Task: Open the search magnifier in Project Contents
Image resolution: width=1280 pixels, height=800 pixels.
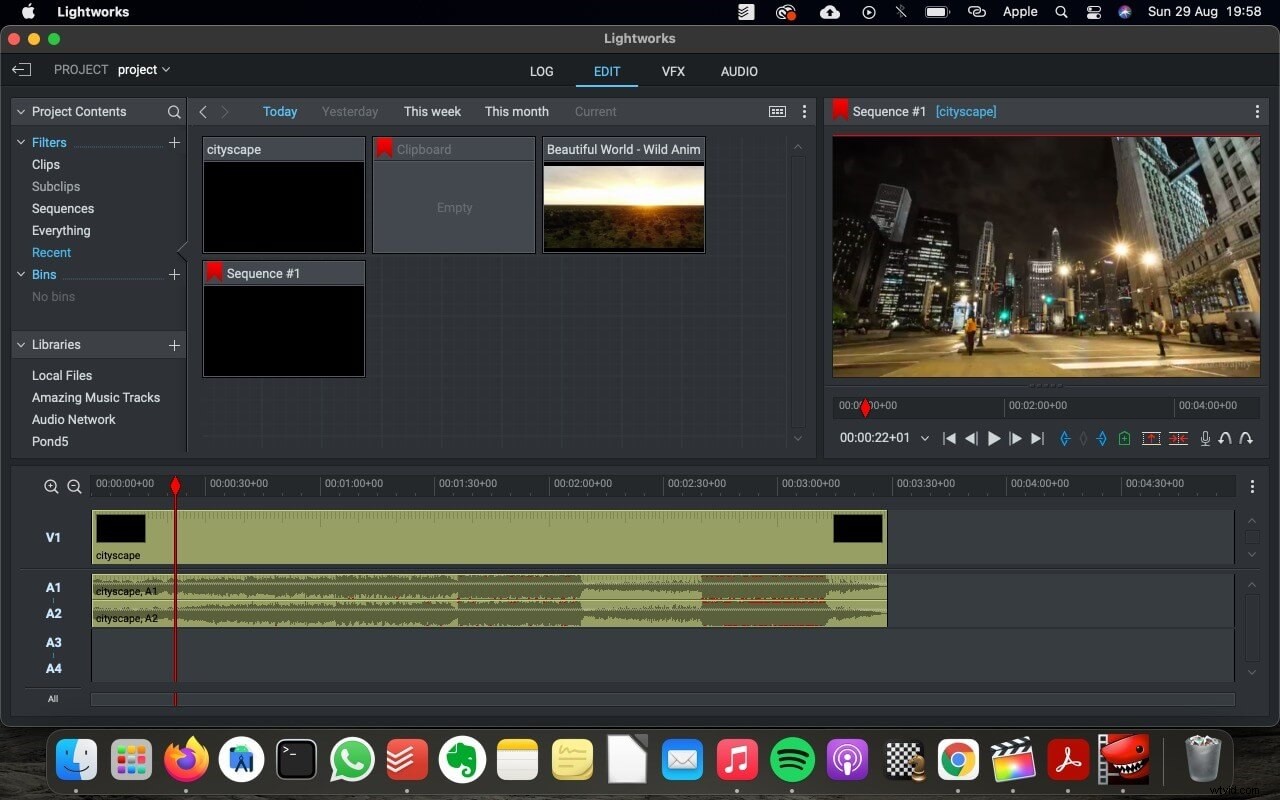Action: click(174, 112)
